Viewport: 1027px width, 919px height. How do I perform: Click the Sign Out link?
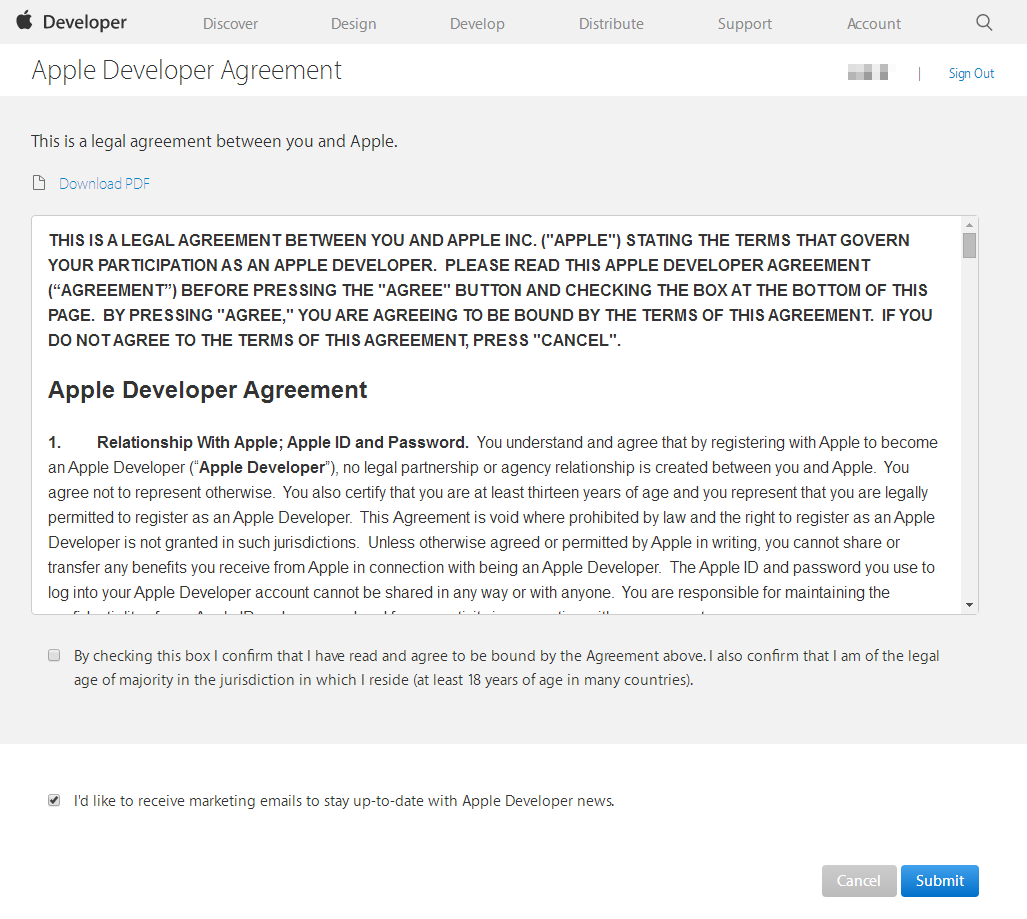970,72
